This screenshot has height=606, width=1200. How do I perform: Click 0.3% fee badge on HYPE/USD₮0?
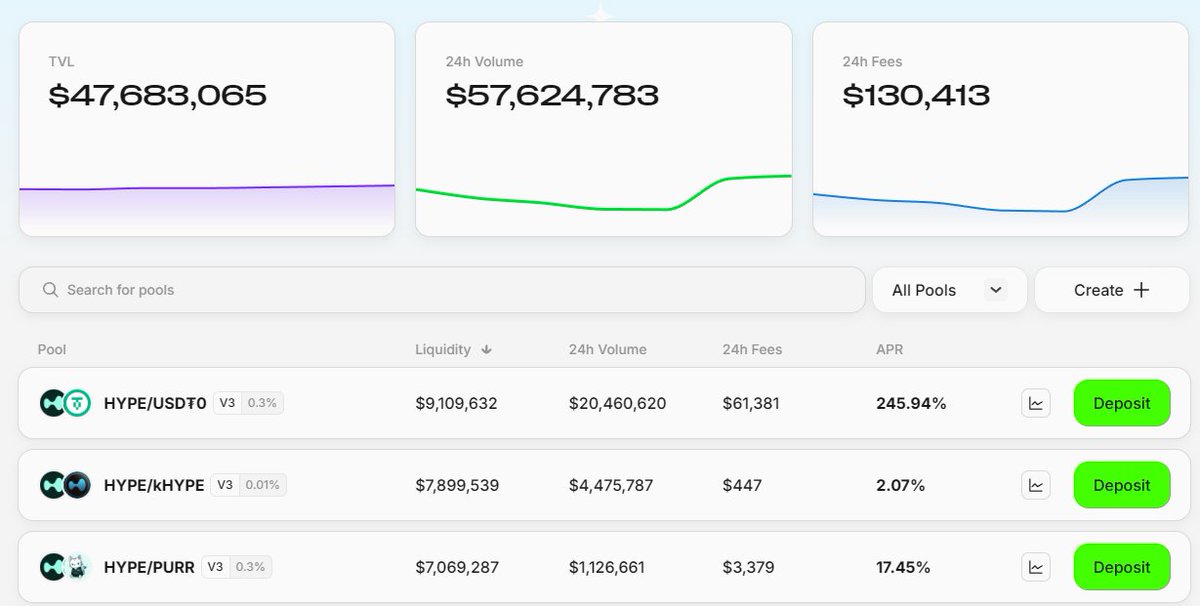[263, 403]
